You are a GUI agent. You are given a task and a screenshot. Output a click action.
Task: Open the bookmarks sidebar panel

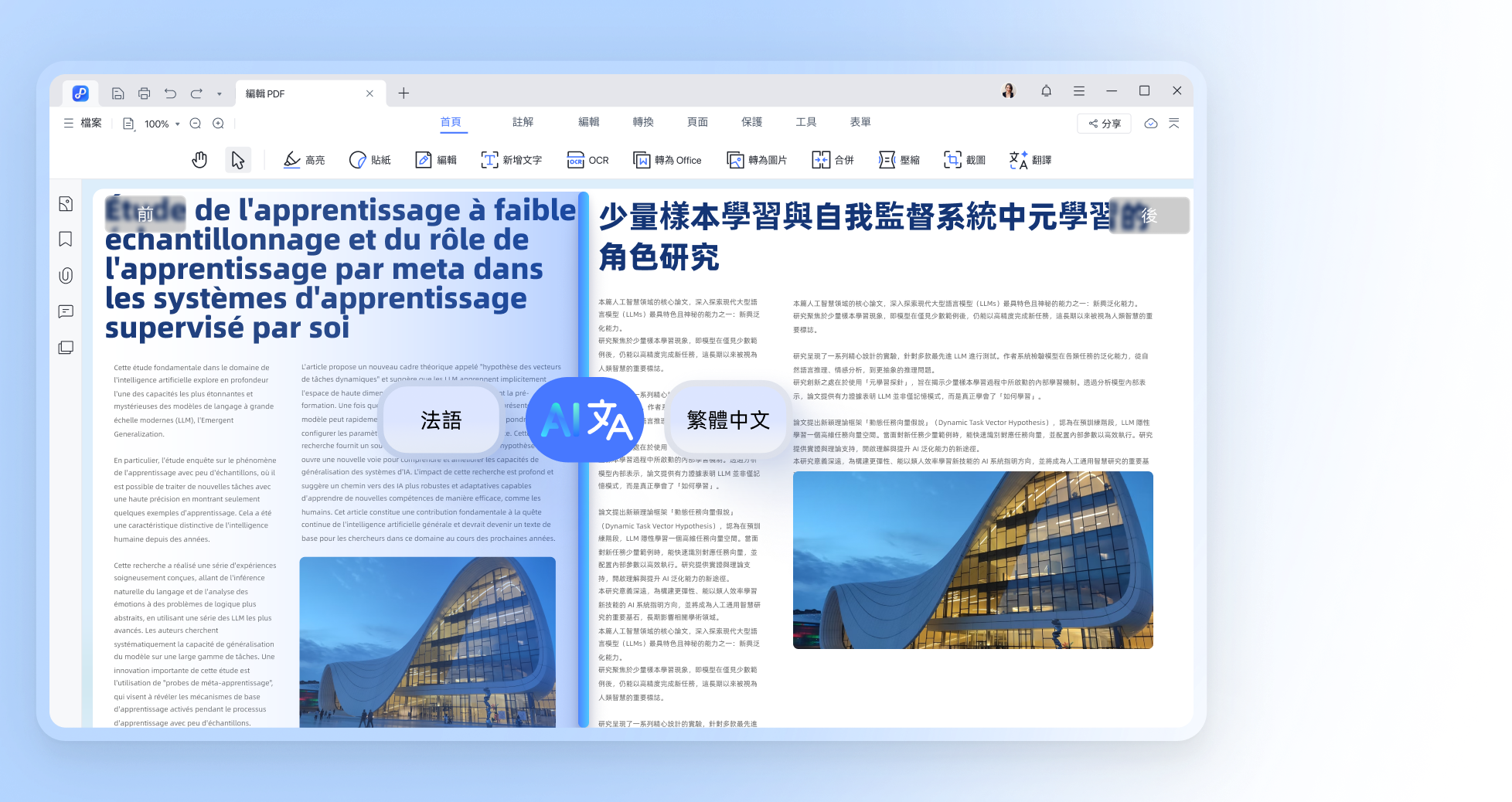click(x=66, y=240)
